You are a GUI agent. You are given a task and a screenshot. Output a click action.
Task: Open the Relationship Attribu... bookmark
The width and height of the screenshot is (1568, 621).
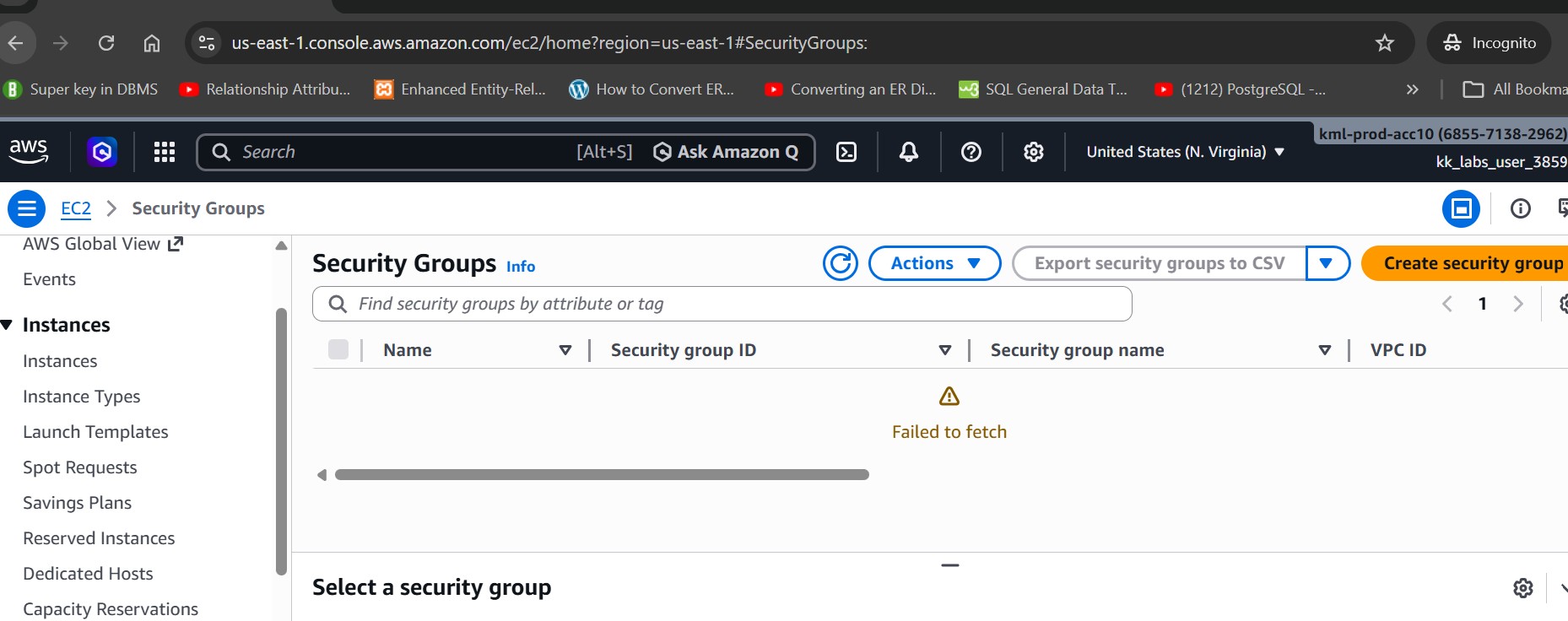[266, 89]
